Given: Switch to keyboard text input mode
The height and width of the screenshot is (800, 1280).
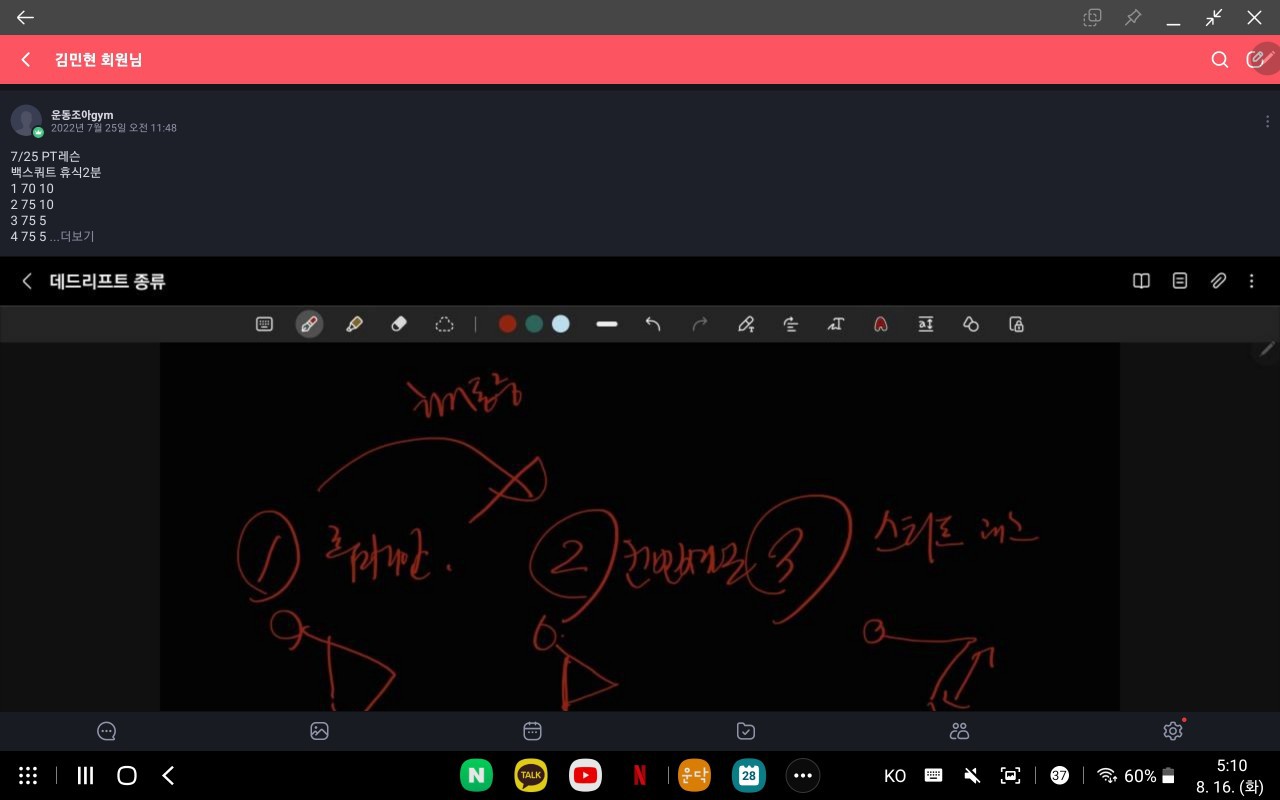Looking at the screenshot, I should 264,324.
